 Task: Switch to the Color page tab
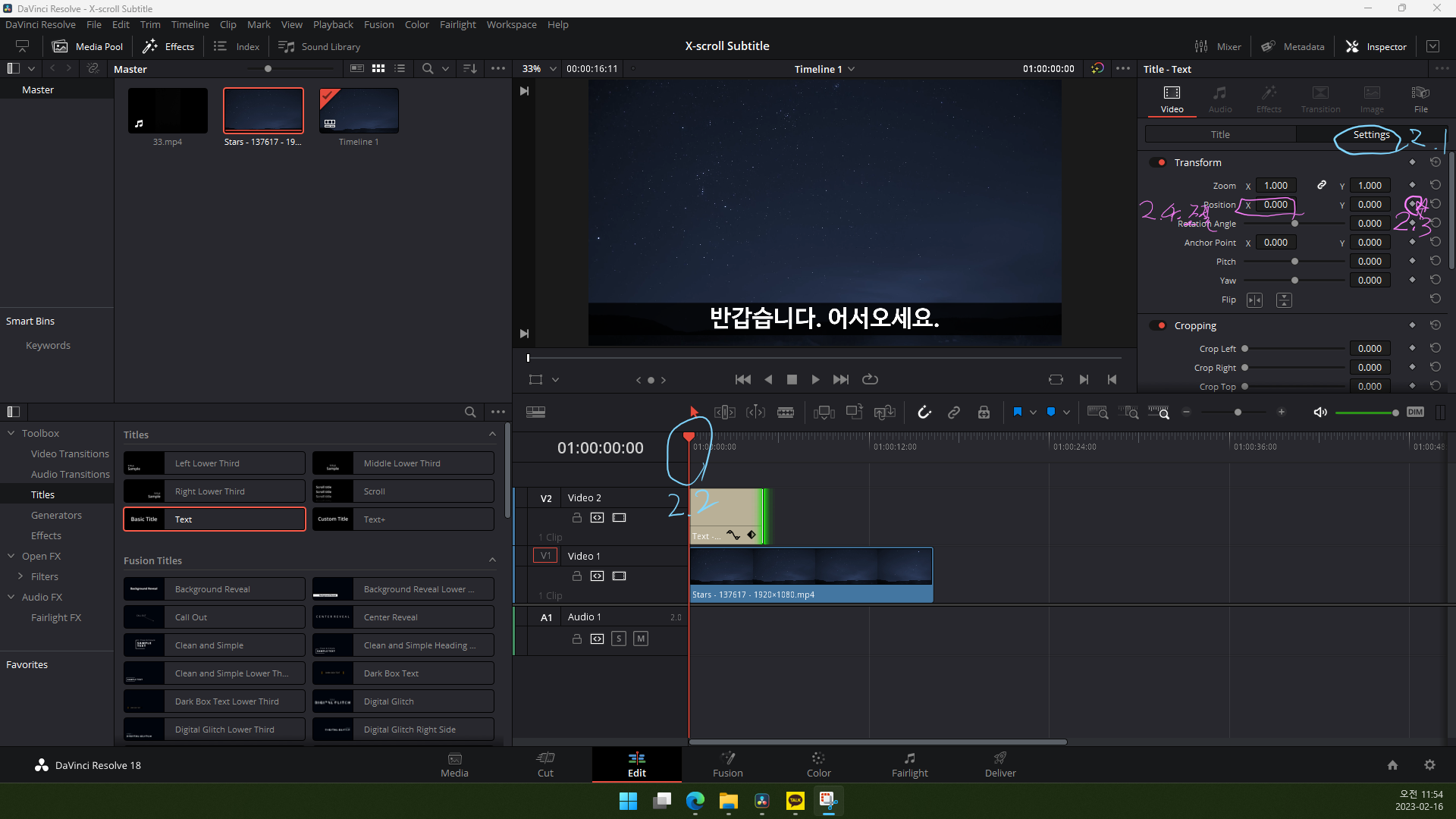(x=818, y=764)
